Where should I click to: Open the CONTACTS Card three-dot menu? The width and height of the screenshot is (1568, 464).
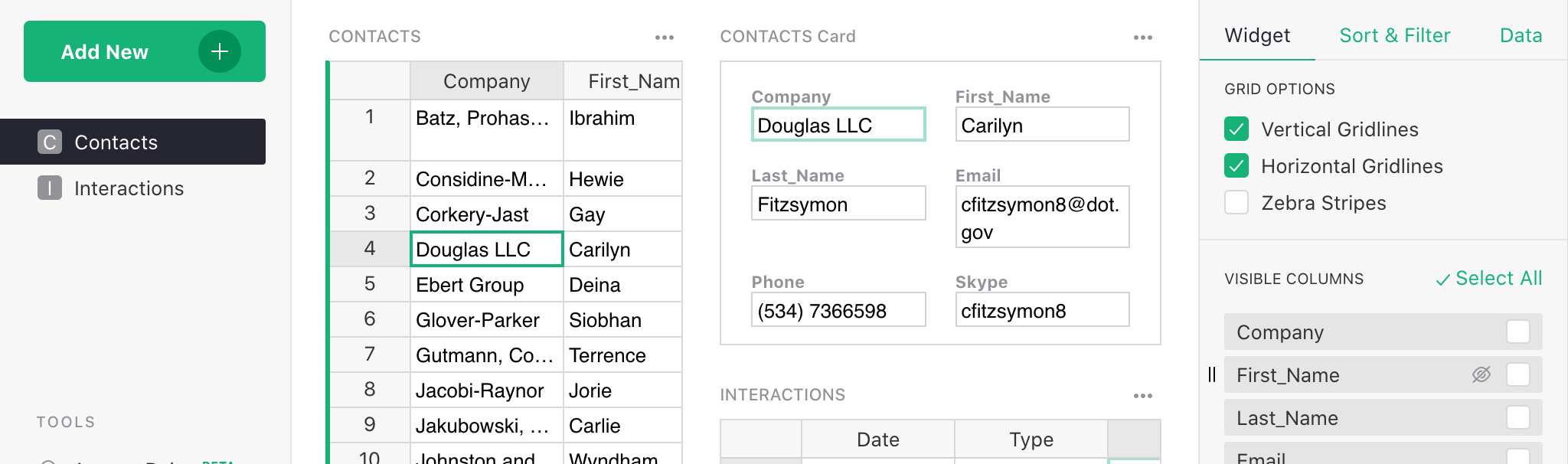[1142, 38]
